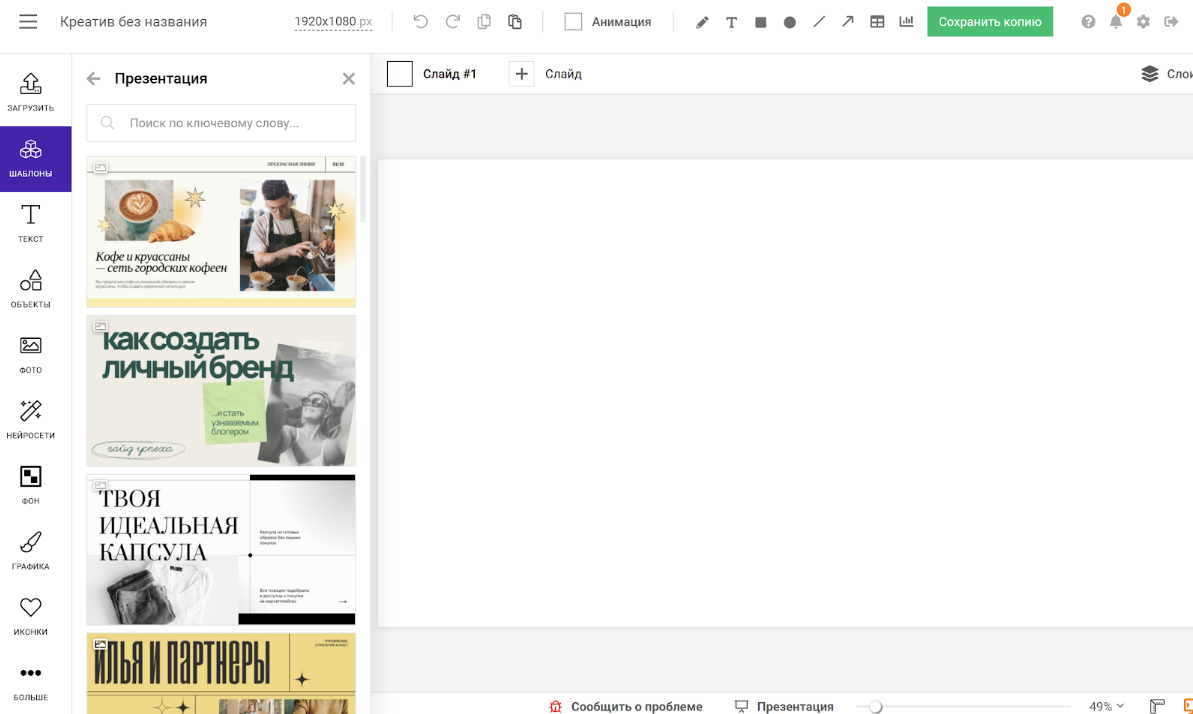Insert a chart from toolbar

906,22
